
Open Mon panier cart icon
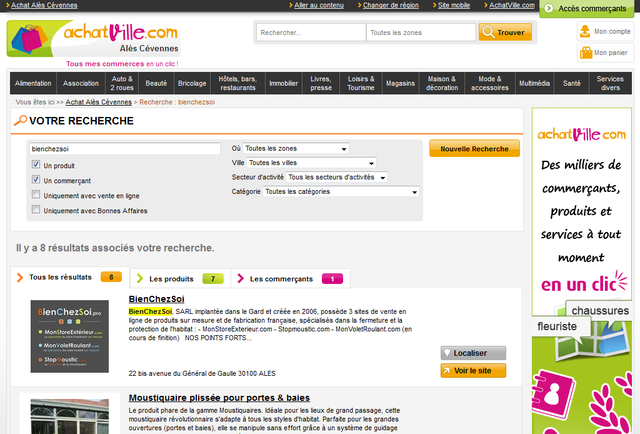click(586, 52)
